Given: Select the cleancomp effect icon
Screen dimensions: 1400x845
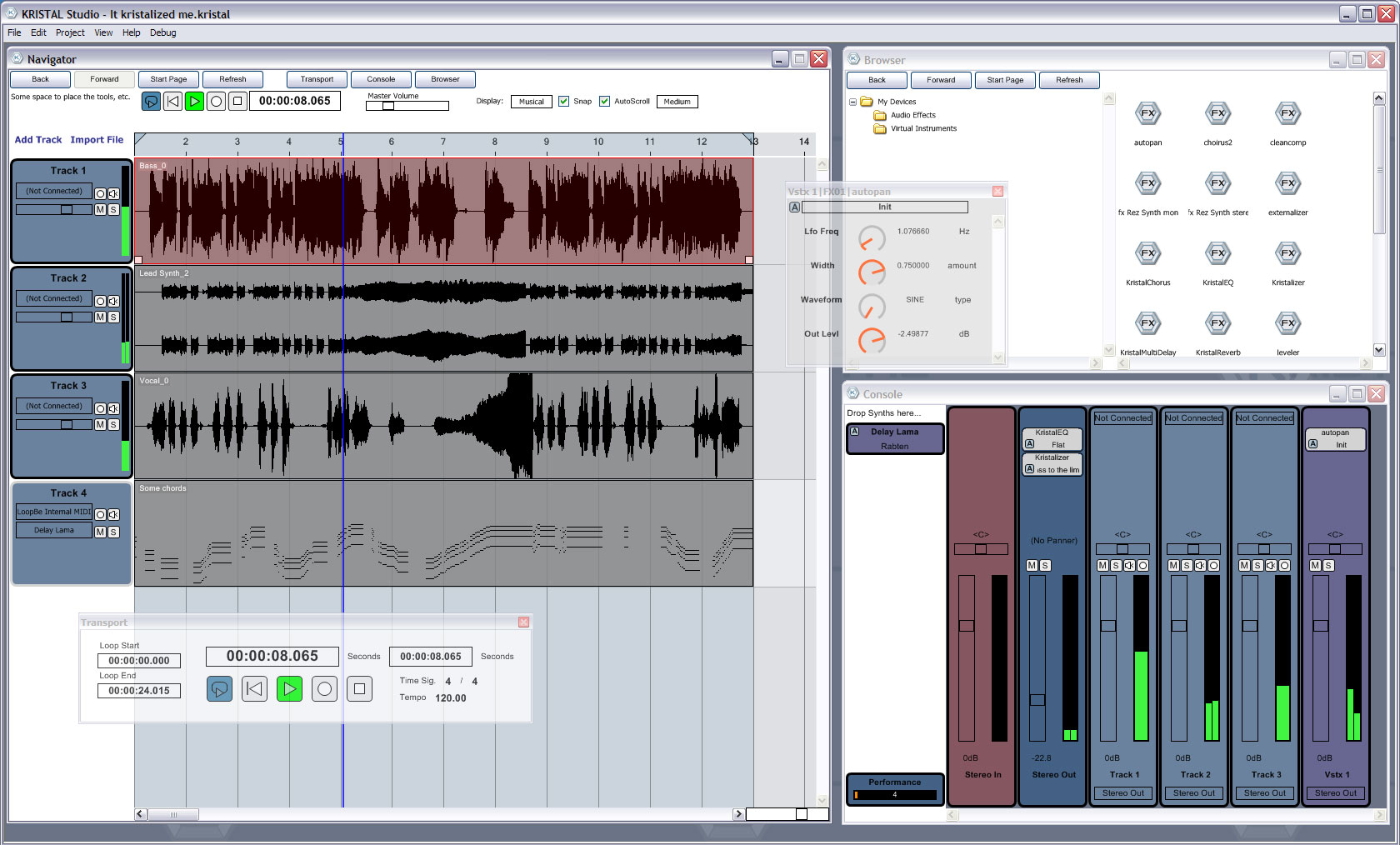Looking at the screenshot, I should (1287, 114).
